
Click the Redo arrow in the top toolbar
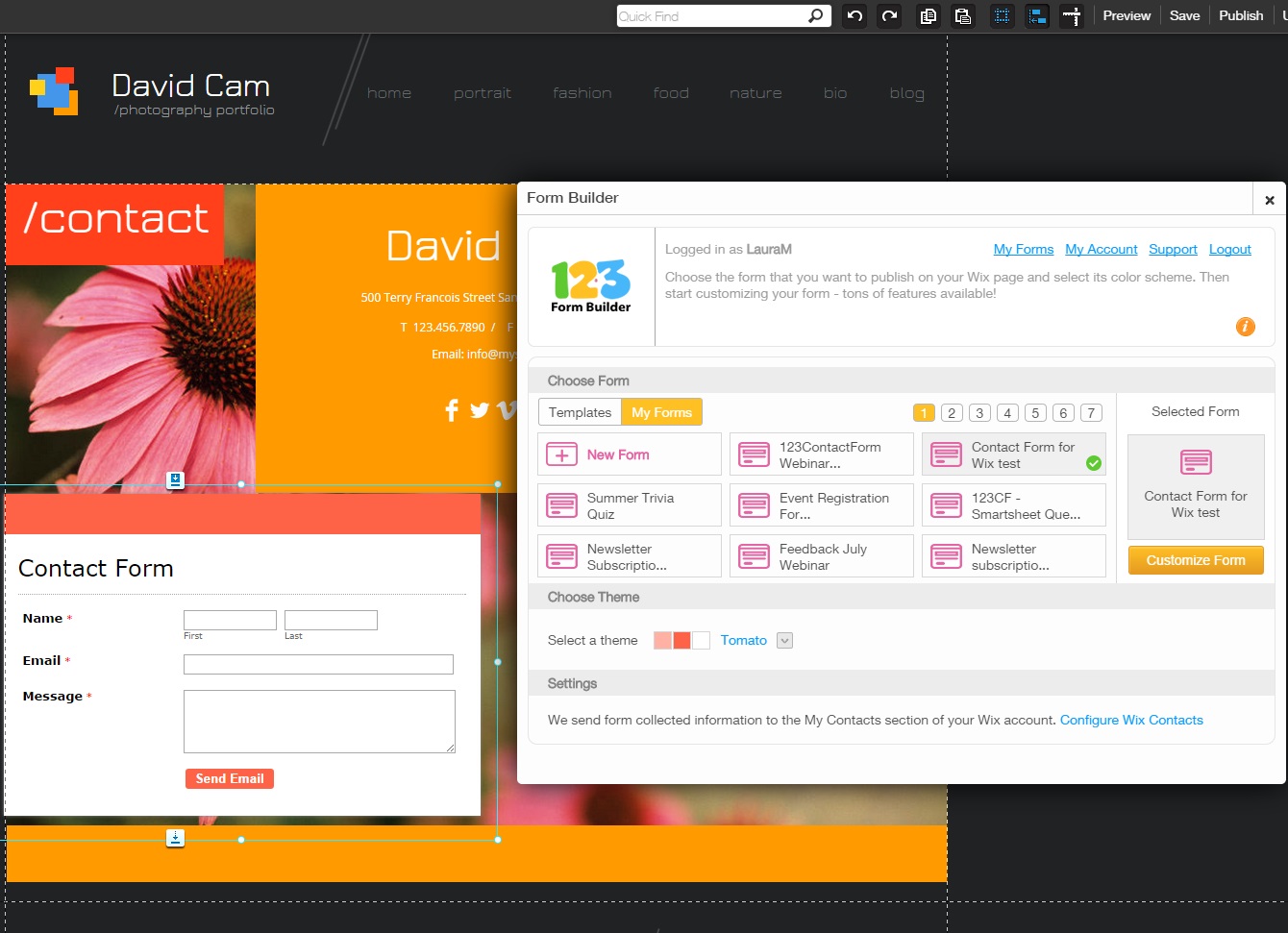click(890, 15)
